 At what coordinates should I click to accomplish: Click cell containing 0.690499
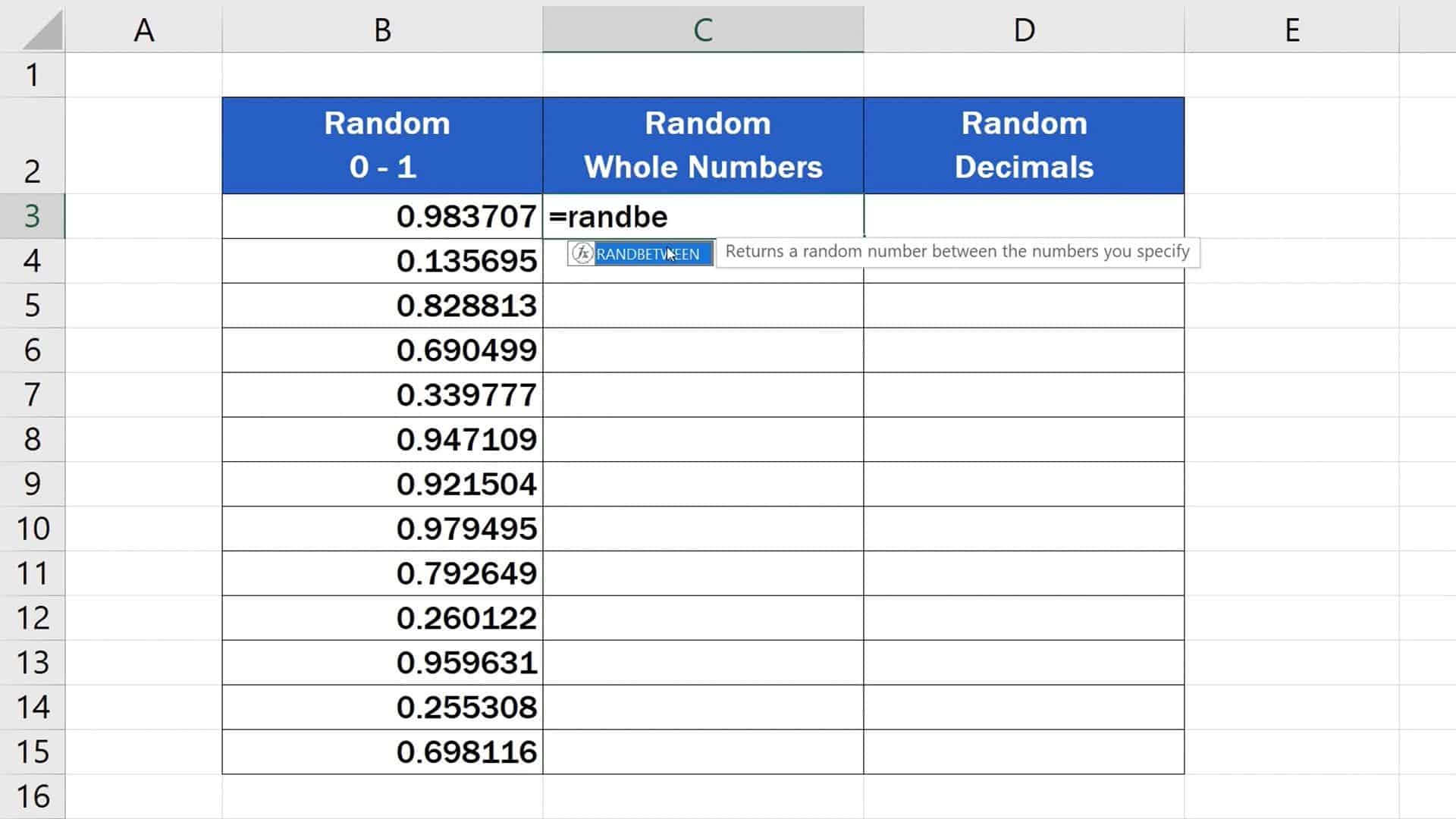pyautogui.click(x=382, y=350)
